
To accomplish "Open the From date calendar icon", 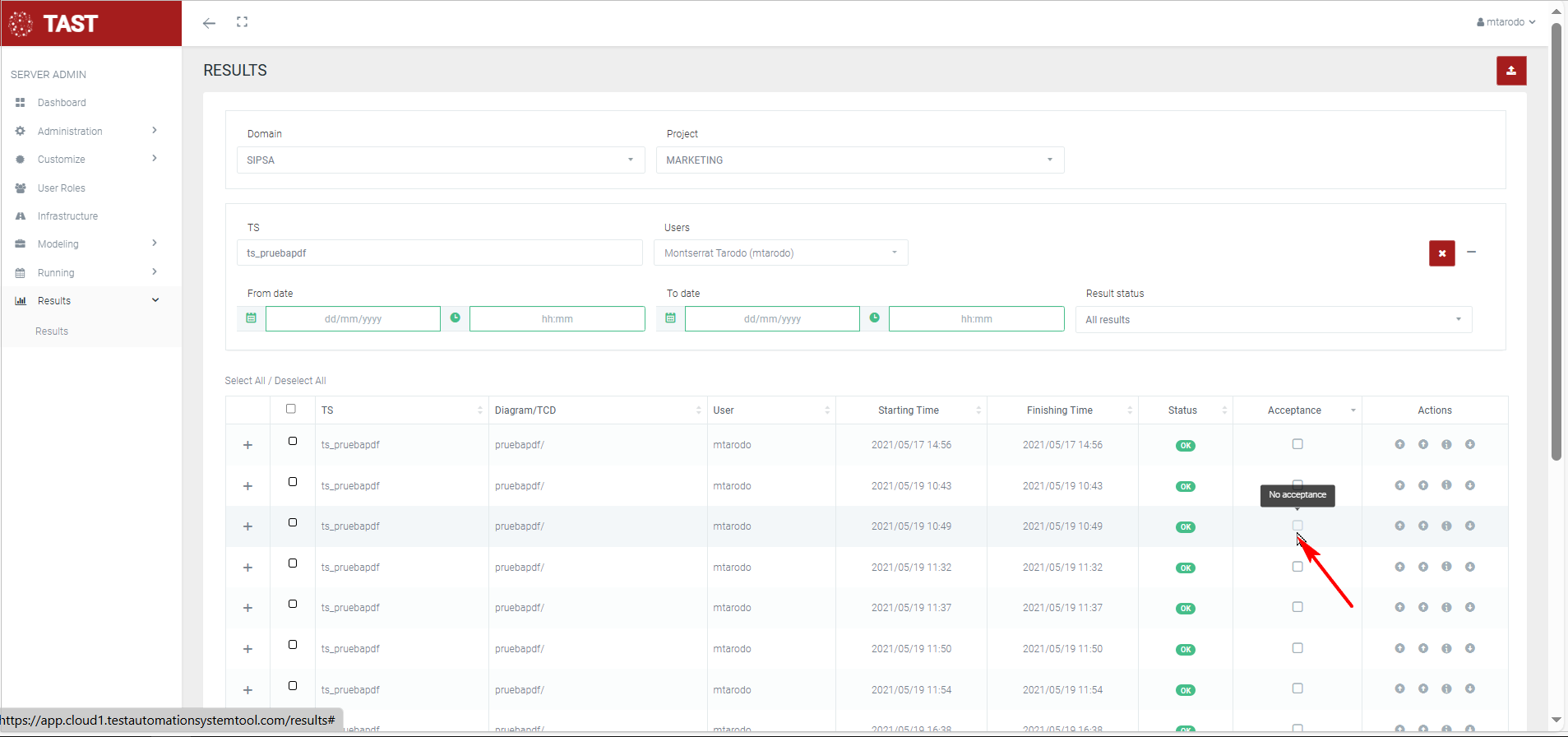I will (252, 318).
